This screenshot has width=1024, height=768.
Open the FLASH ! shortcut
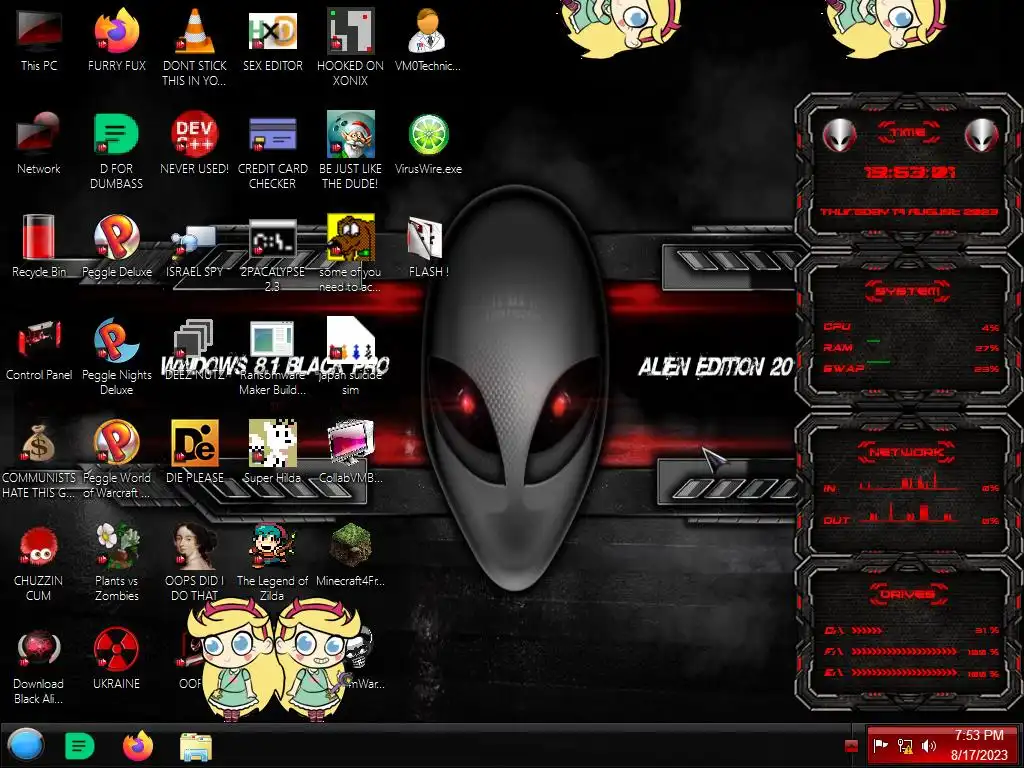[428, 246]
